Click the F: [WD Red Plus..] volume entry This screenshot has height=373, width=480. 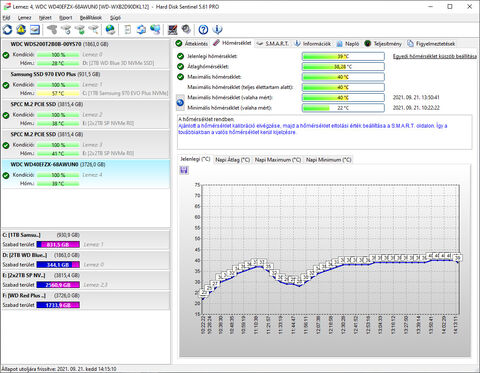[86, 300]
